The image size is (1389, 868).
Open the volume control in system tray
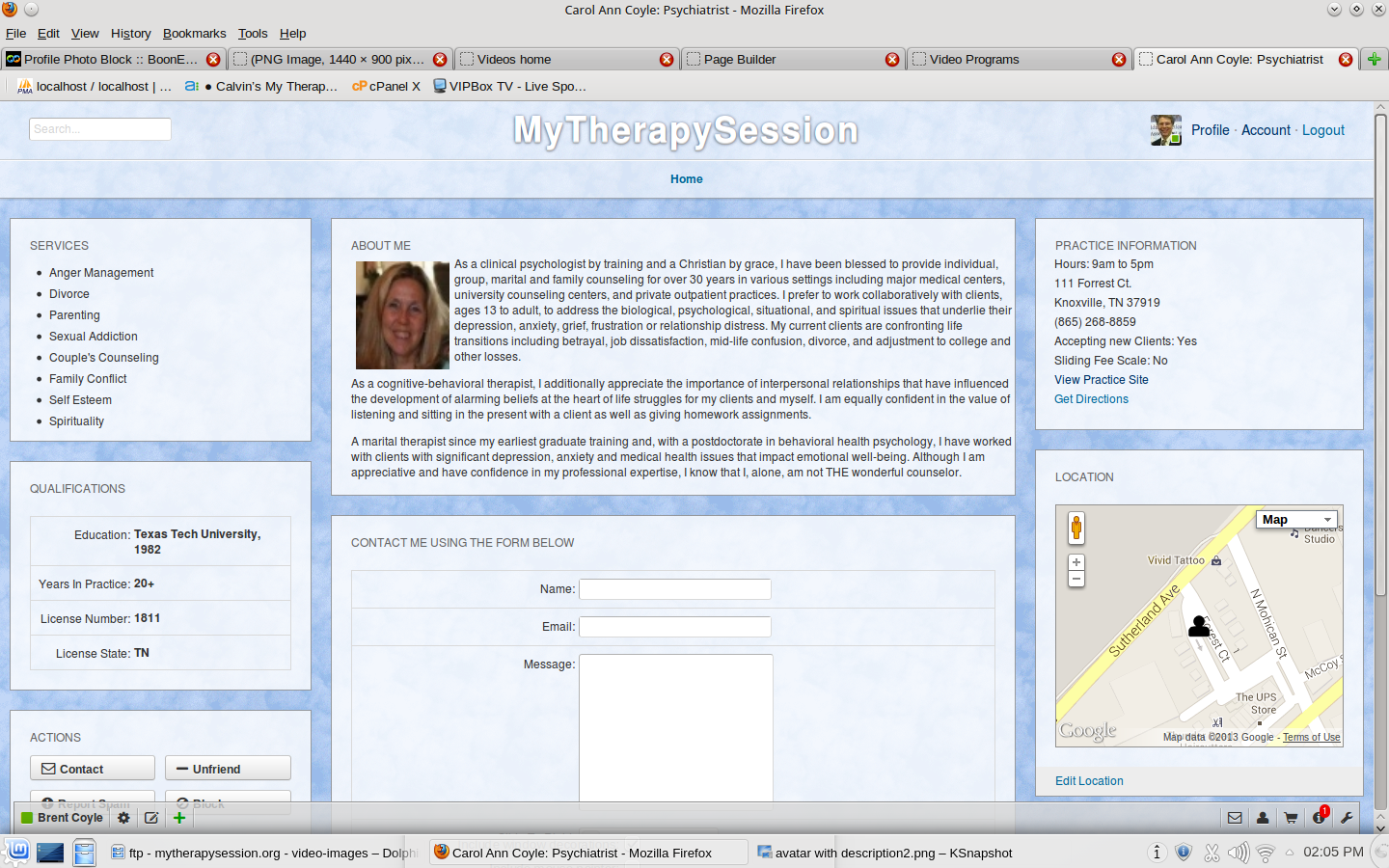[x=1239, y=853]
